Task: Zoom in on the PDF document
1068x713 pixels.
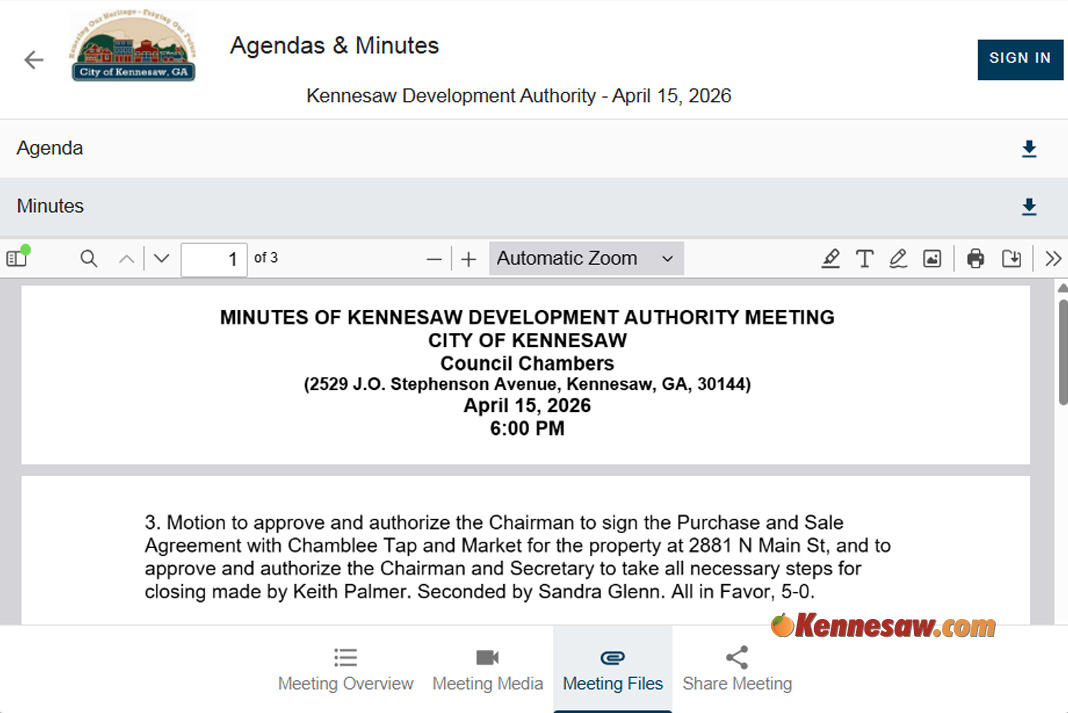Action: pyautogui.click(x=468, y=259)
